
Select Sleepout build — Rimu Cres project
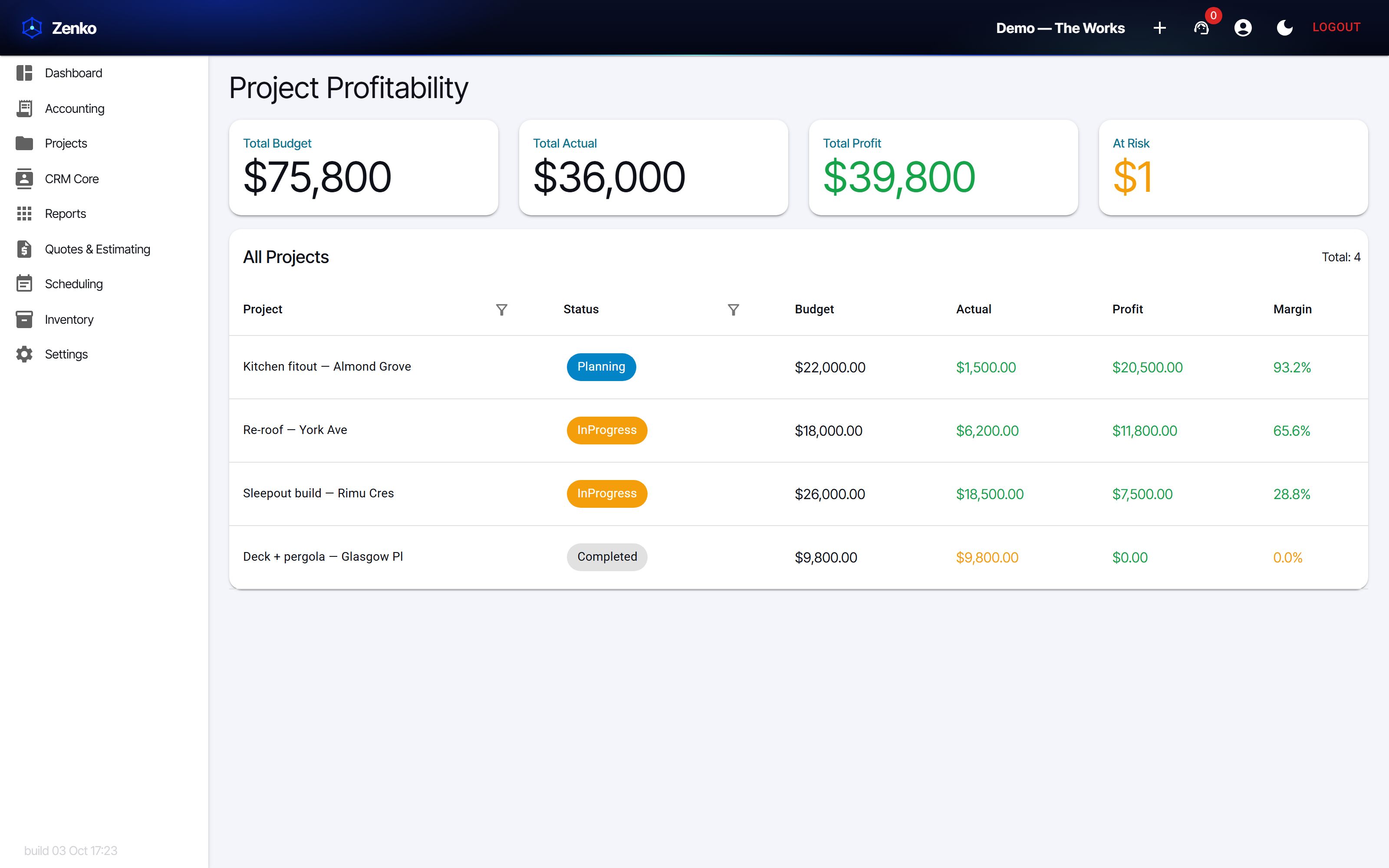click(318, 494)
